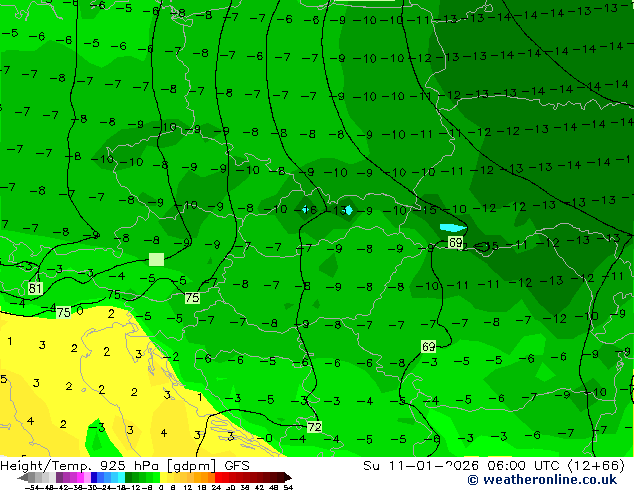
Task: Click the 72 height contour label
Action: [x=315, y=427]
